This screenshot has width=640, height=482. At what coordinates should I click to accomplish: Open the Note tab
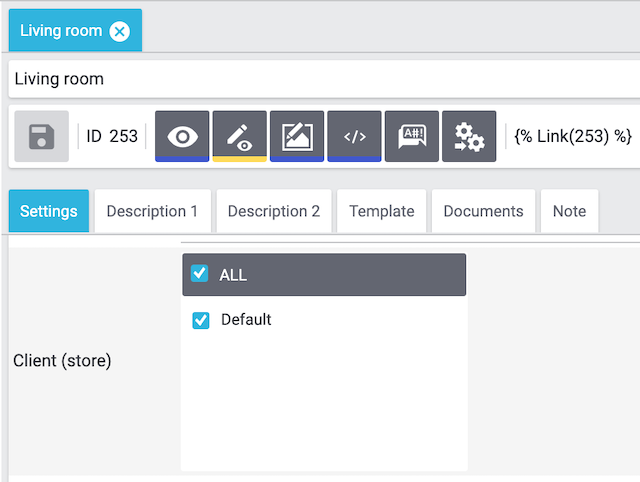pyautogui.click(x=569, y=211)
